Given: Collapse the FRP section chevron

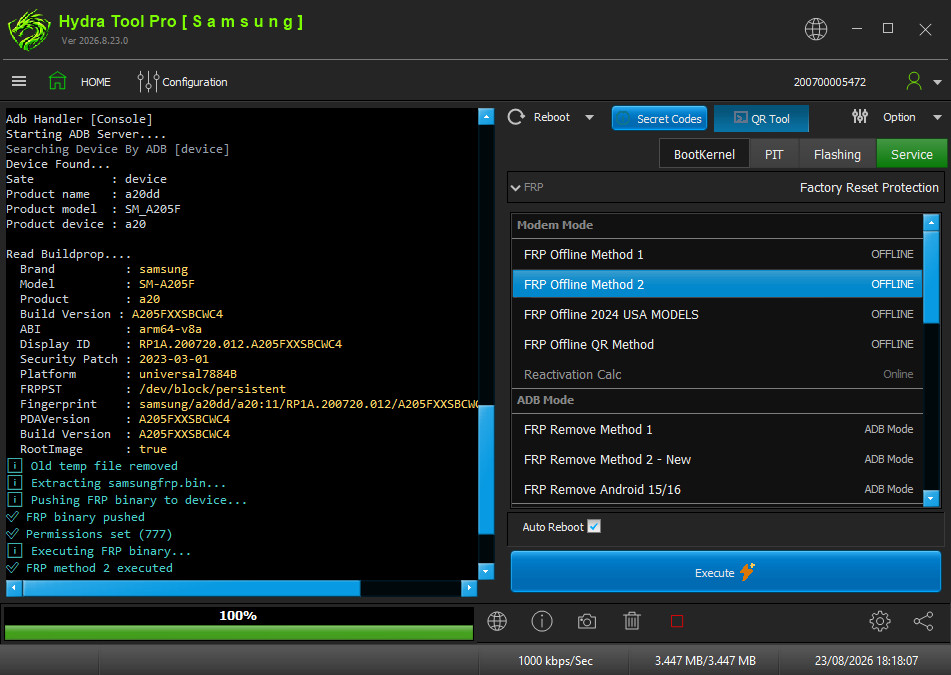Looking at the screenshot, I should 516,188.
